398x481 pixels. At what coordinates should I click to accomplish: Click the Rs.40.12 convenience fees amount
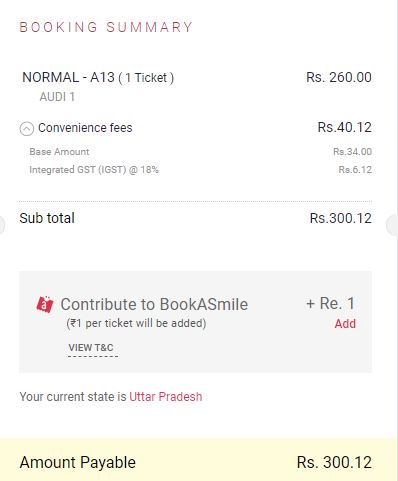pyautogui.click(x=345, y=127)
